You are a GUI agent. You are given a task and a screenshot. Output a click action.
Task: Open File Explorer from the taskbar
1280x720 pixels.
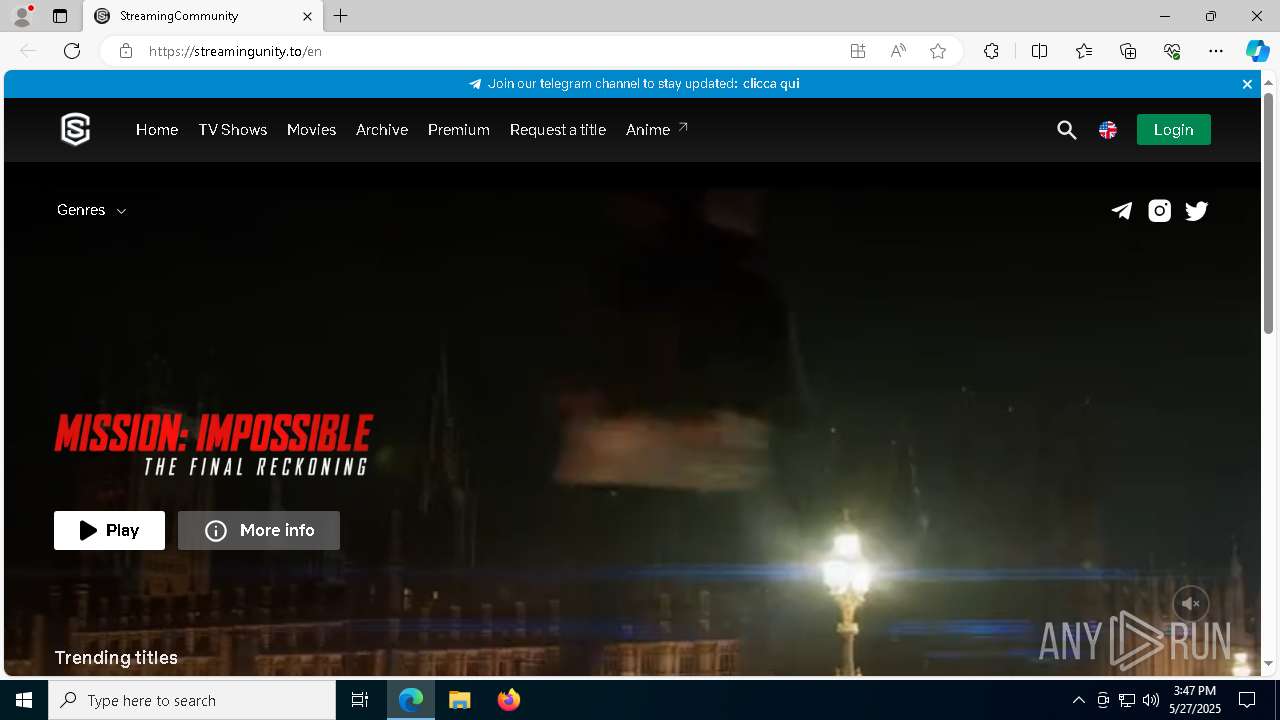click(x=459, y=700)
